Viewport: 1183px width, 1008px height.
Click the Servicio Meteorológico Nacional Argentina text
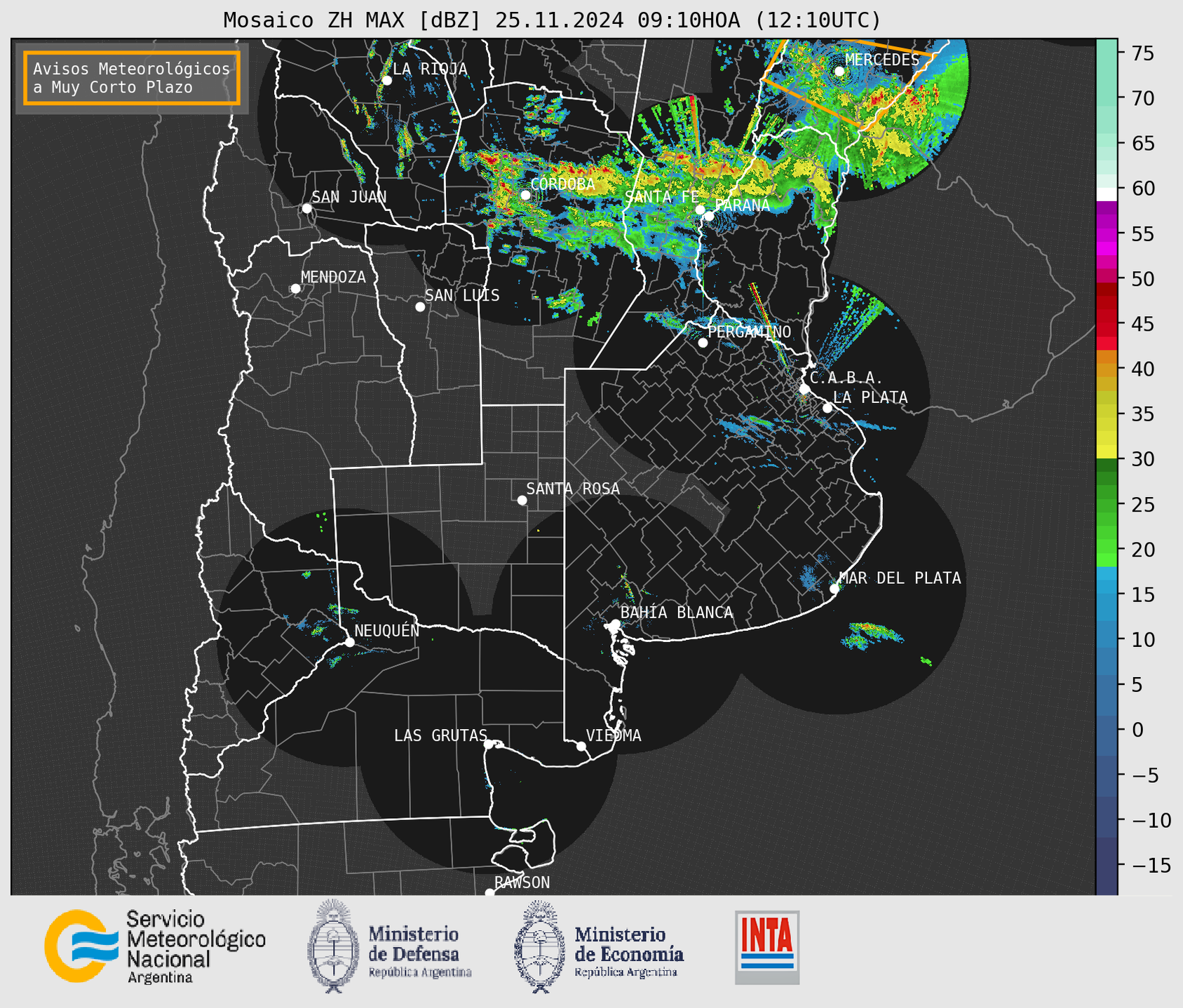(196, 947)
